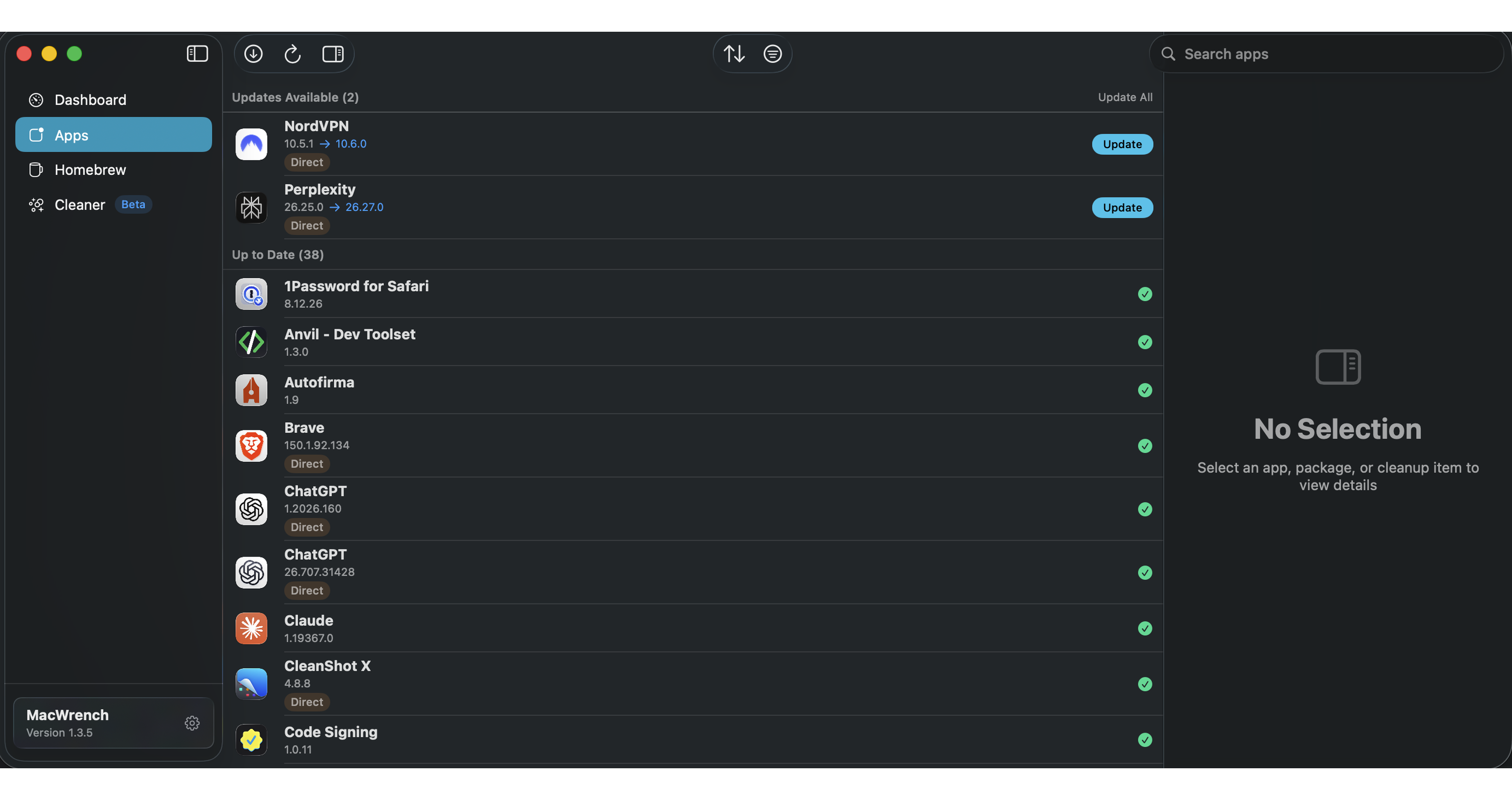Select NordVPN app name
1512x800 pixels.
pyautogui.click(x=317, y=126)
